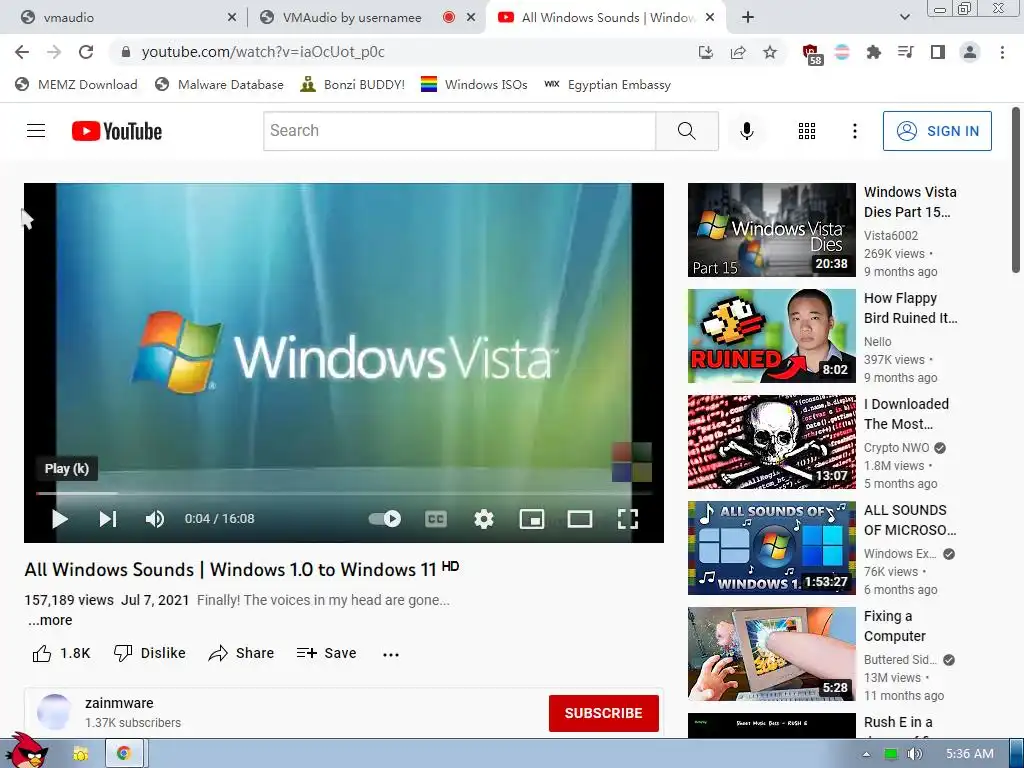
Task: Click the SIGN IN button
Action: point(937,131)
